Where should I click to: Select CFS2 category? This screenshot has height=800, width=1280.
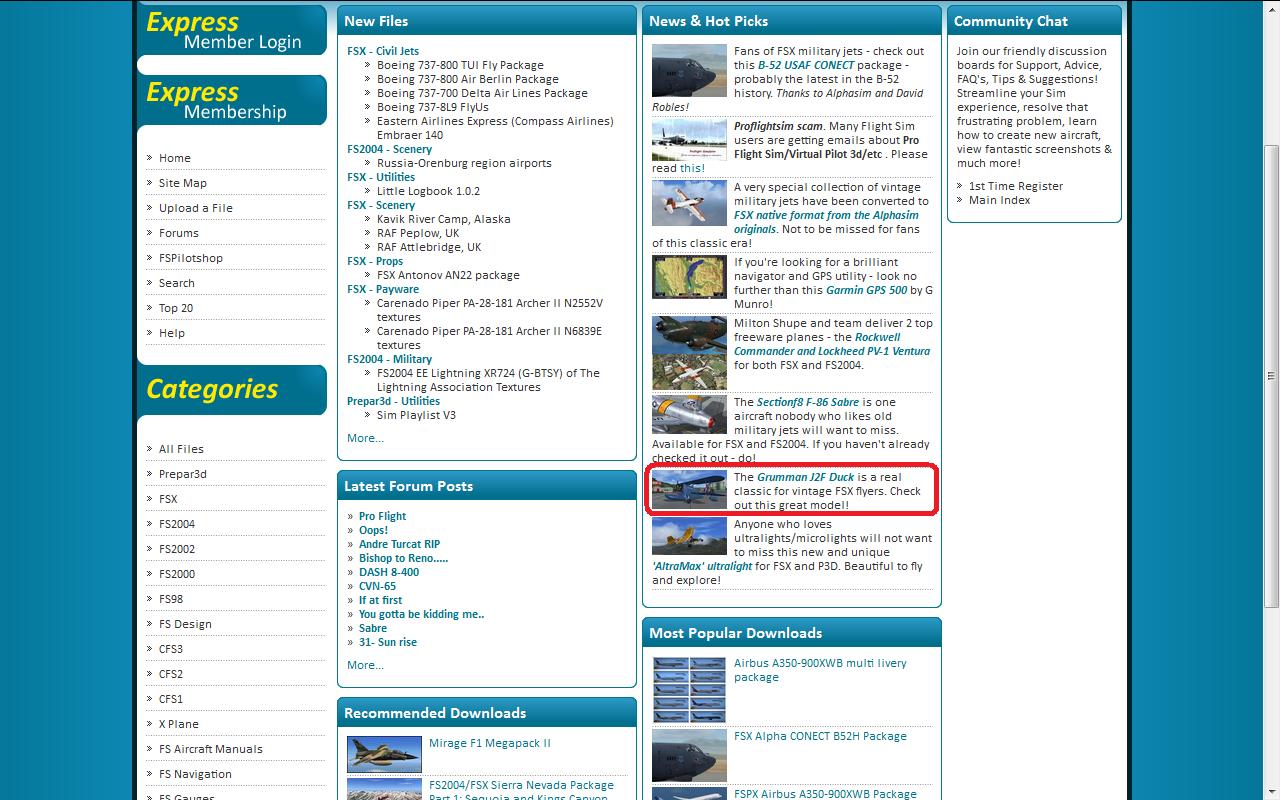click(171, 674)
